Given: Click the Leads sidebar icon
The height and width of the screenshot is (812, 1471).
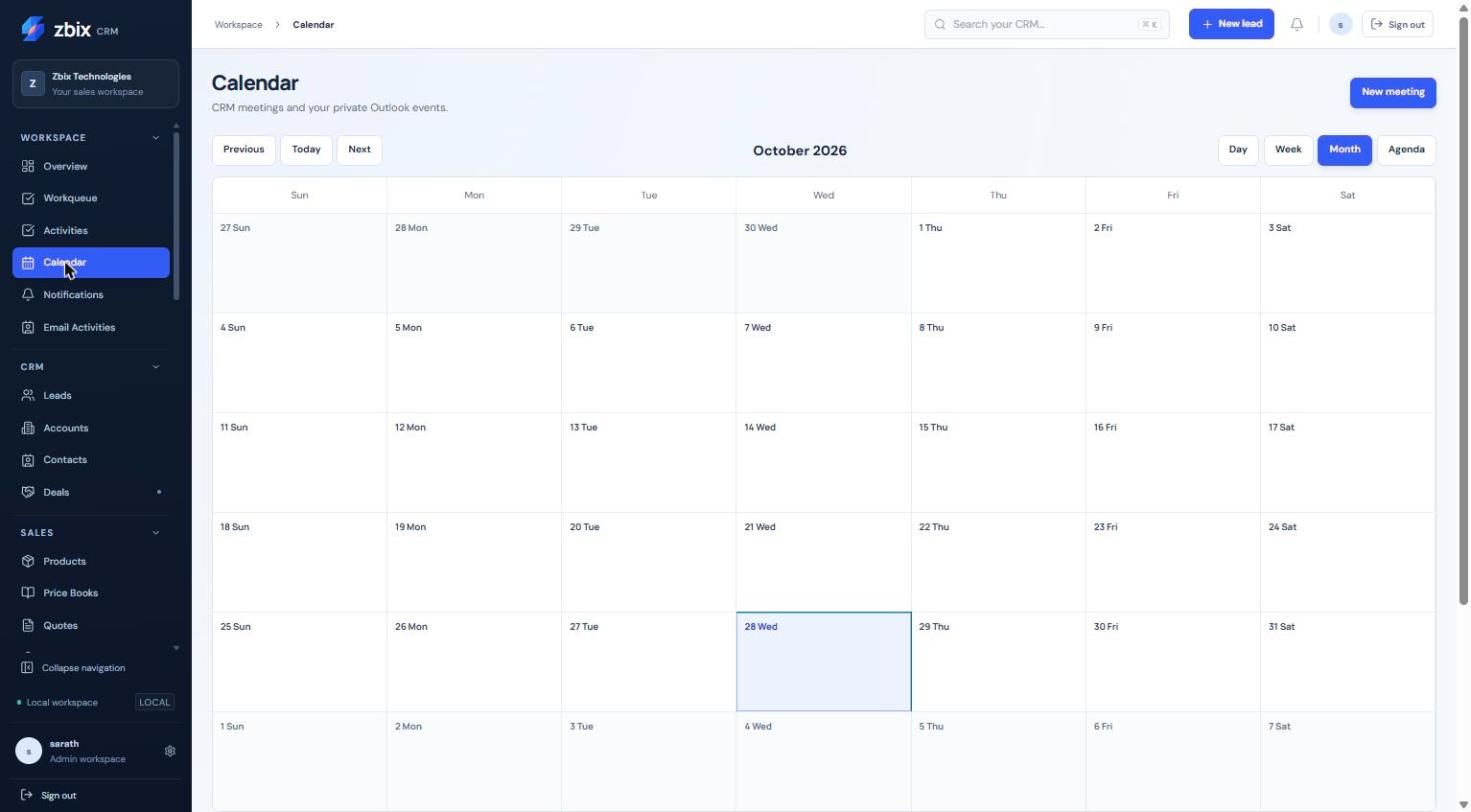Looking at the screenshot, I should (x=28, y=395).
